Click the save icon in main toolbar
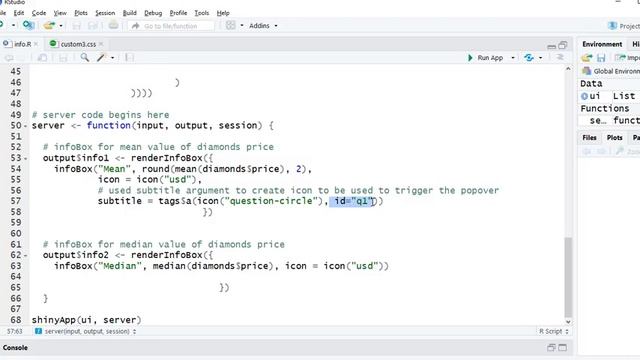The width and height of the screenshot is (640, 360). click(x=76, y=26)
